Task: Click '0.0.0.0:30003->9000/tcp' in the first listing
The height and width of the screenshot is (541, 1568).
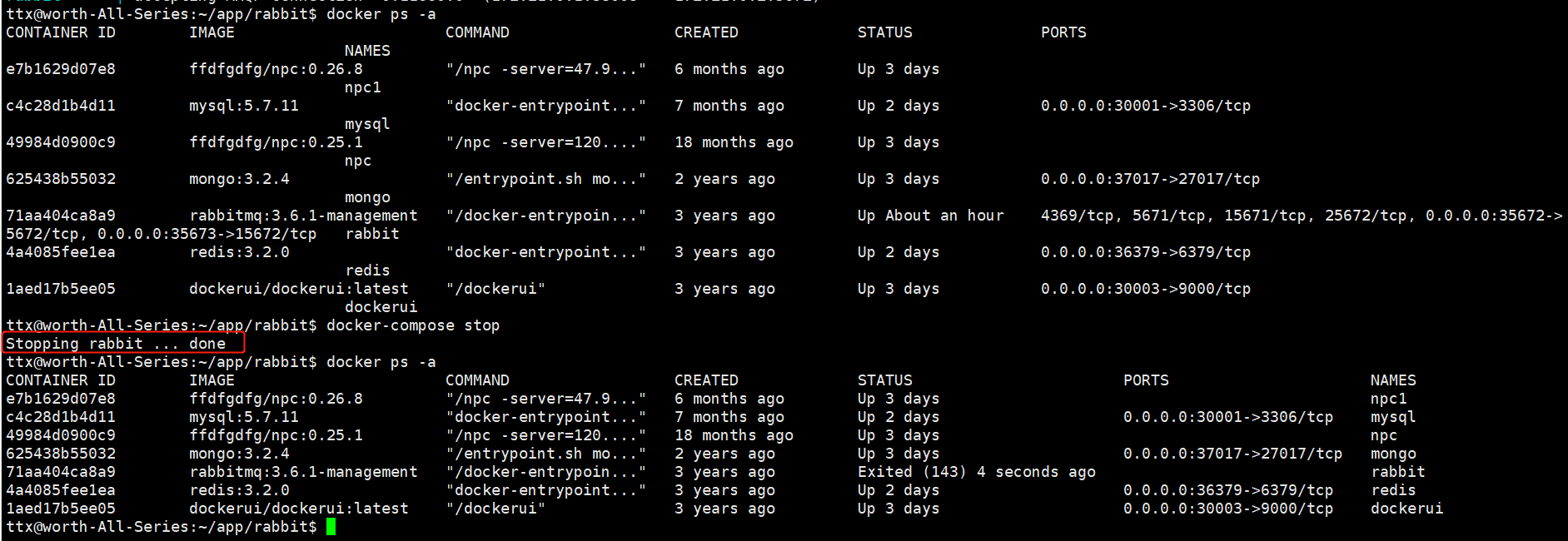Action: [1146, 289]
